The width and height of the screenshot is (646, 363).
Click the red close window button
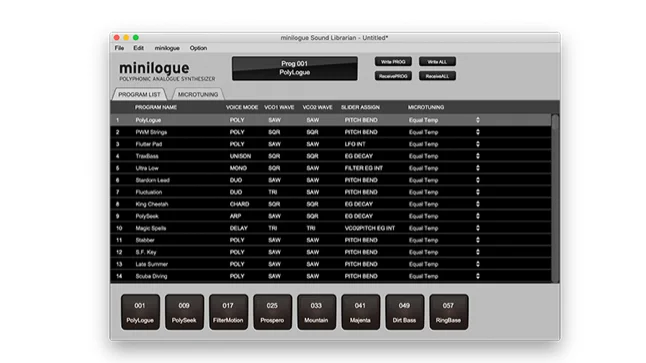point(117,37)
